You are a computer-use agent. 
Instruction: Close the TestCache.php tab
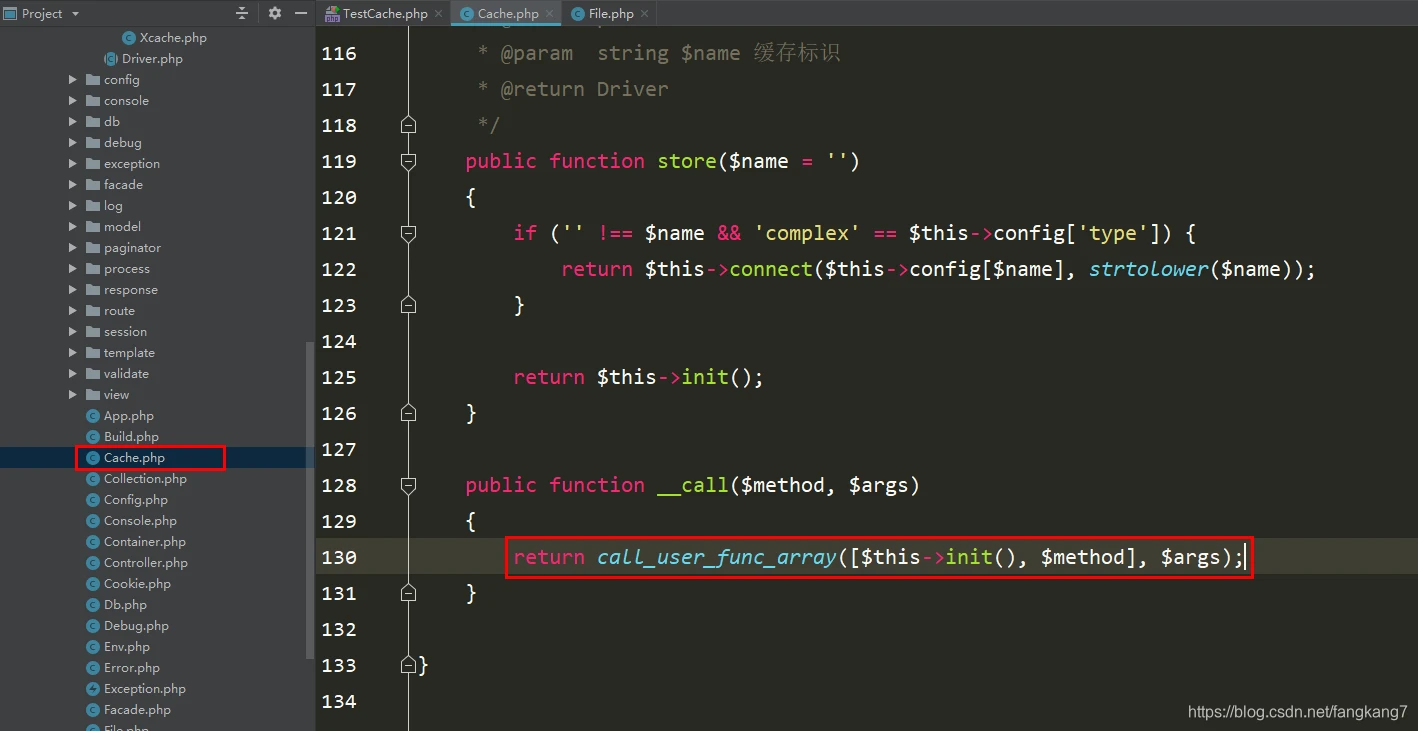click(438, 14)
